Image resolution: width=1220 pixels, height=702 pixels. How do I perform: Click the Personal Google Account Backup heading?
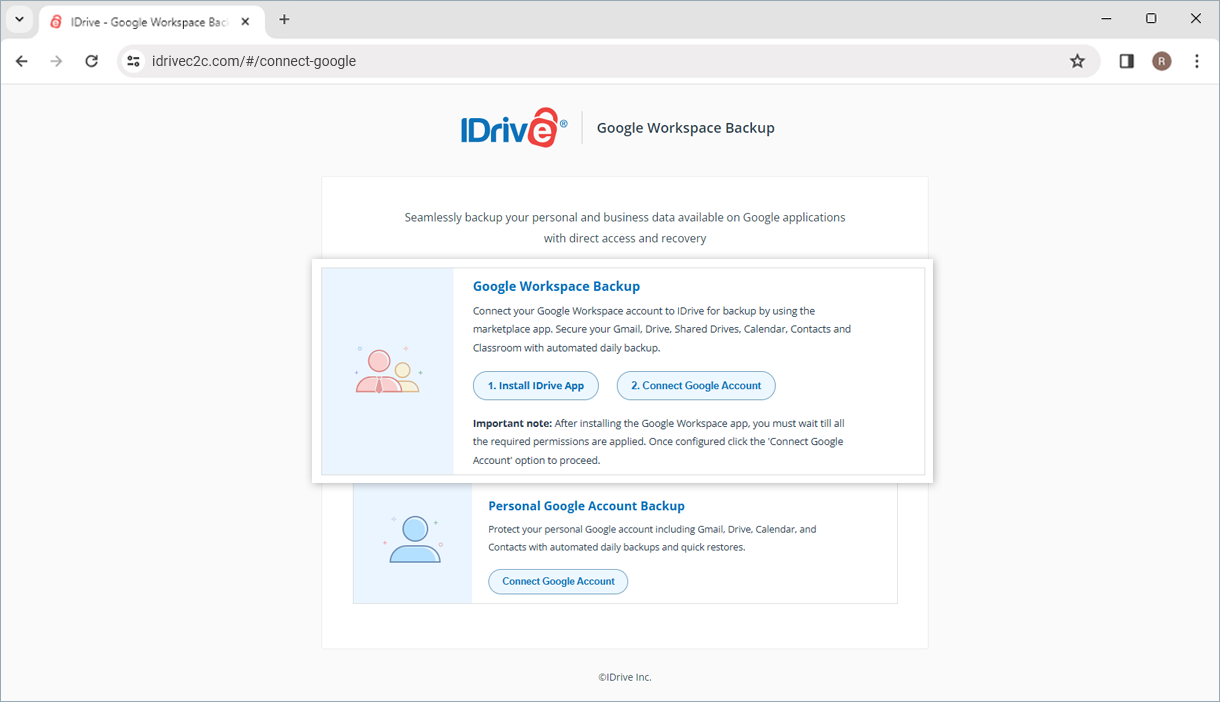(x=586, y=506)
